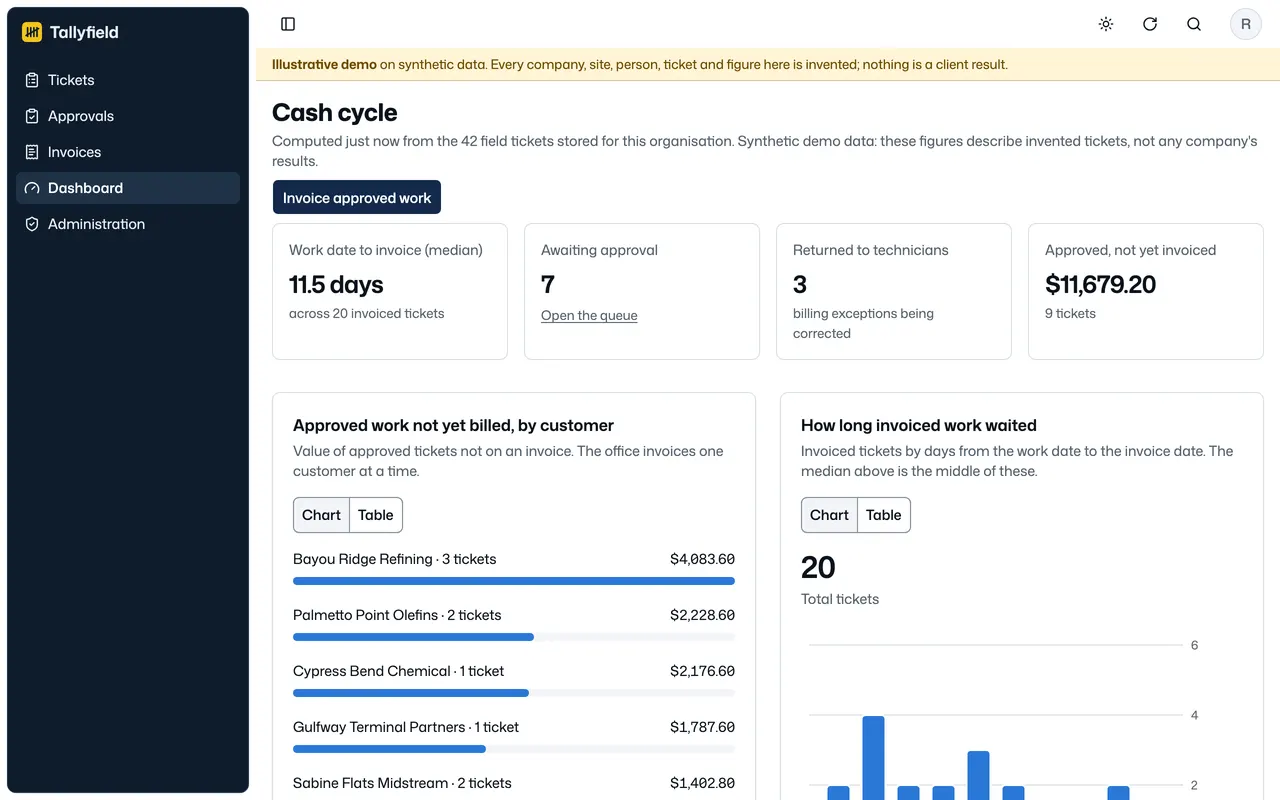This screenshot has width=1280, height=800.
Task: Open search with the magnifier icon
Action: click(1194, 24)
